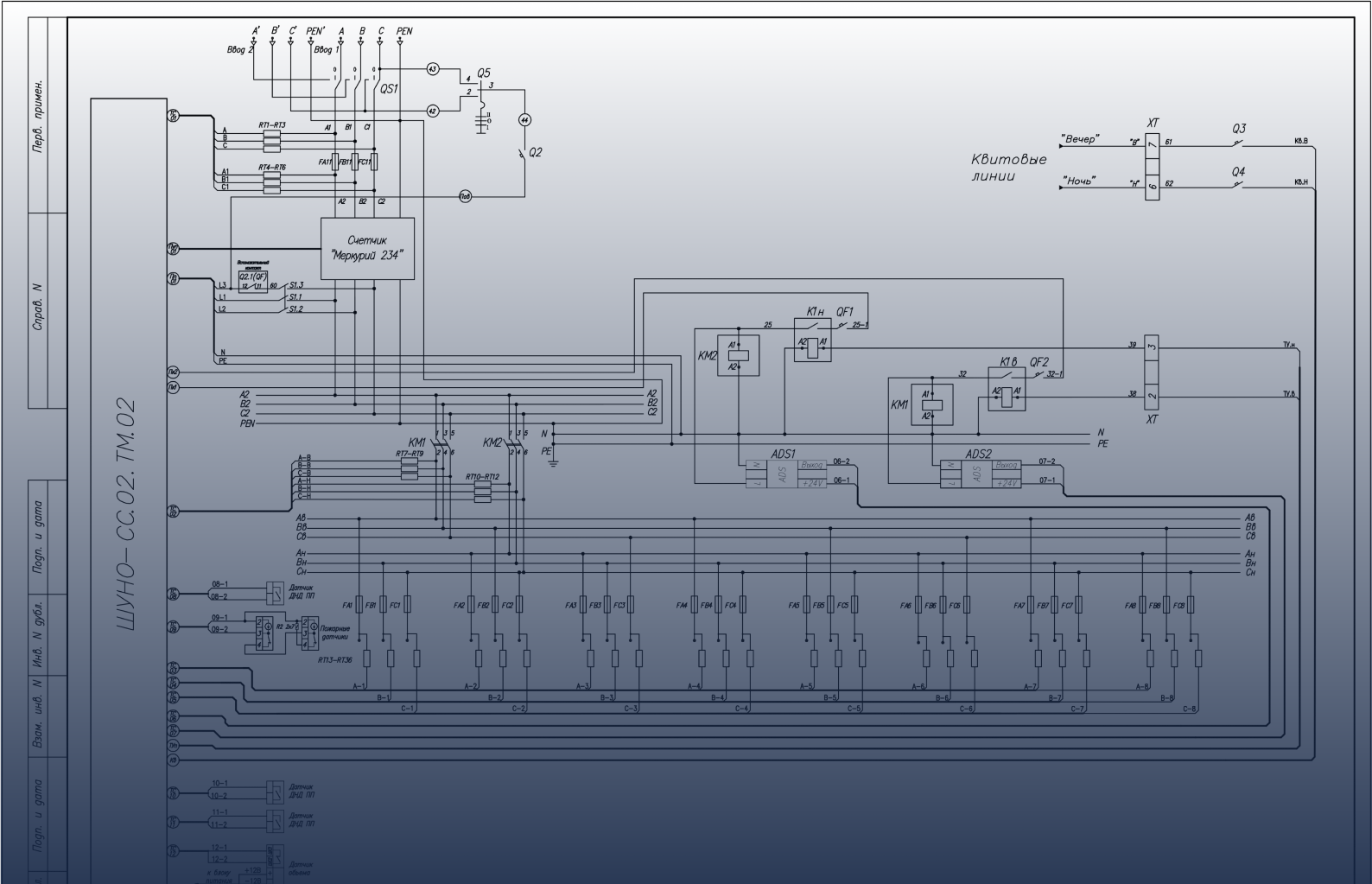
Task: Select the RT13-RT36 resistor label
Action: point(335,658)
